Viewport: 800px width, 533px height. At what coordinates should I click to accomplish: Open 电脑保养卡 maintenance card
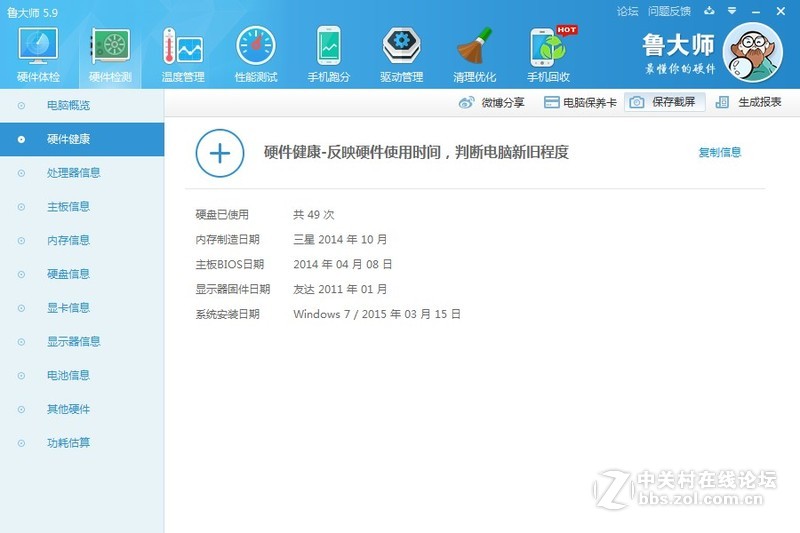(580, 103)
